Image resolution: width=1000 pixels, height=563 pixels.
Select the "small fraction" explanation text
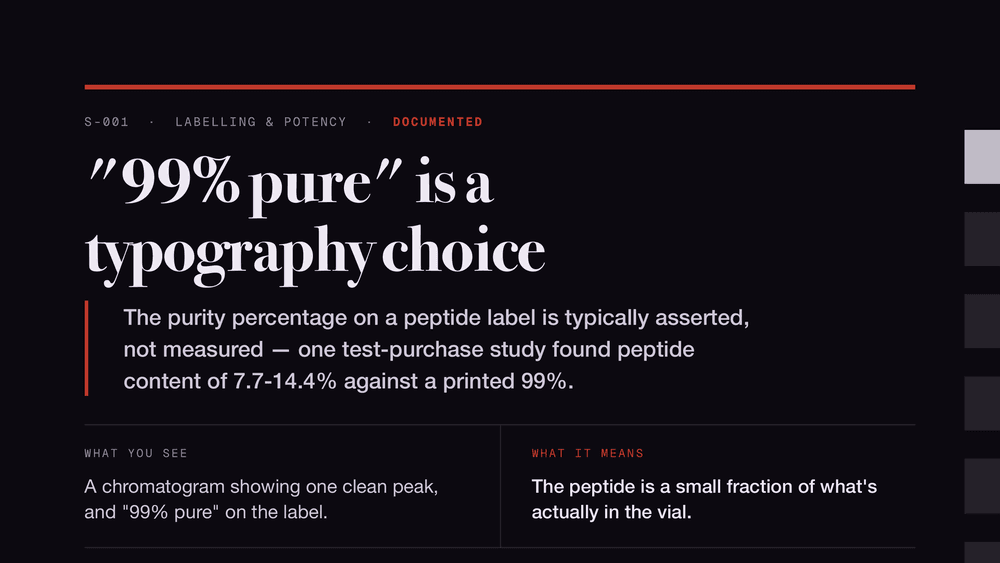pos(704,499)
